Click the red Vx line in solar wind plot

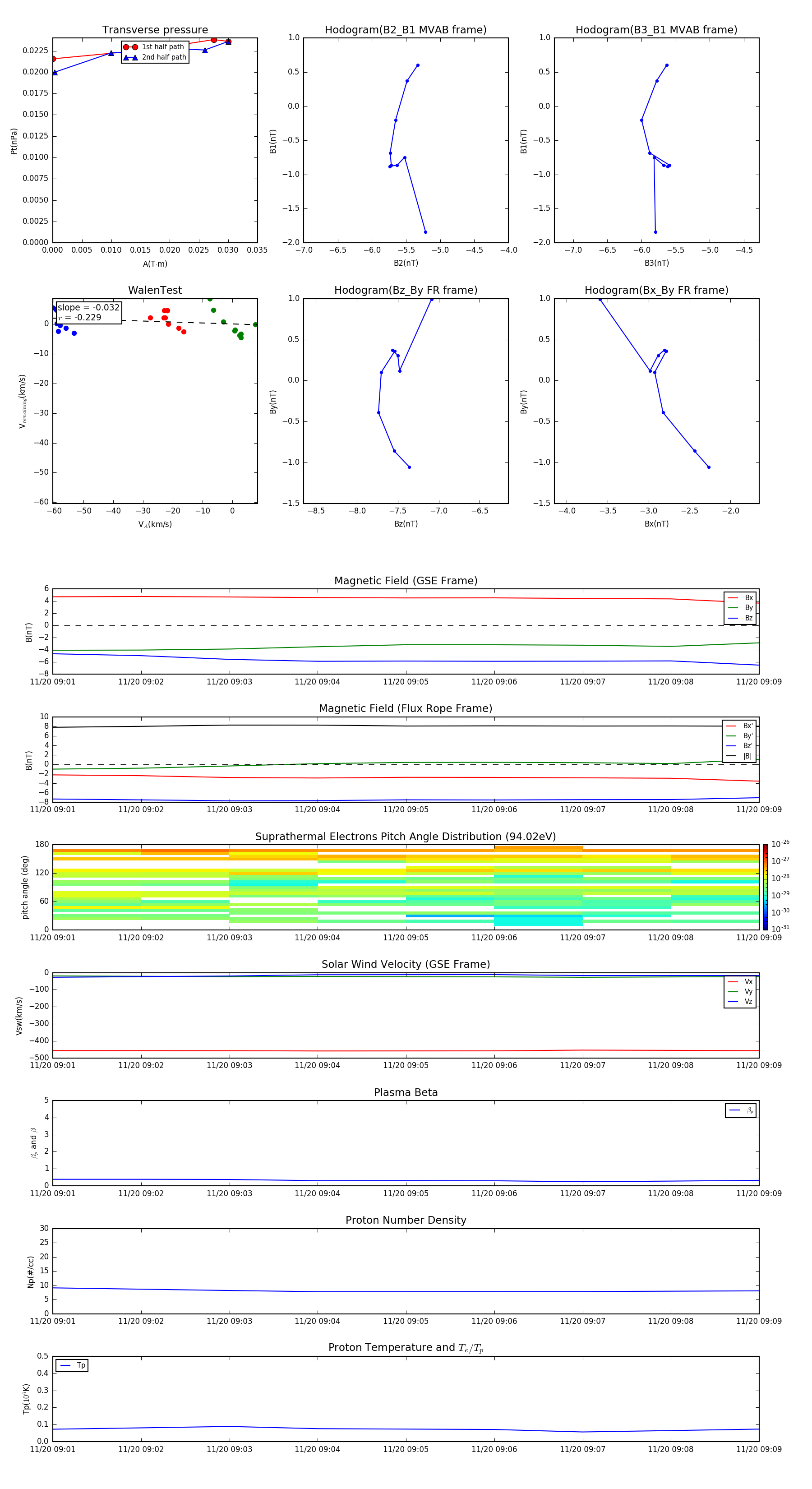tap(405, 1051)
